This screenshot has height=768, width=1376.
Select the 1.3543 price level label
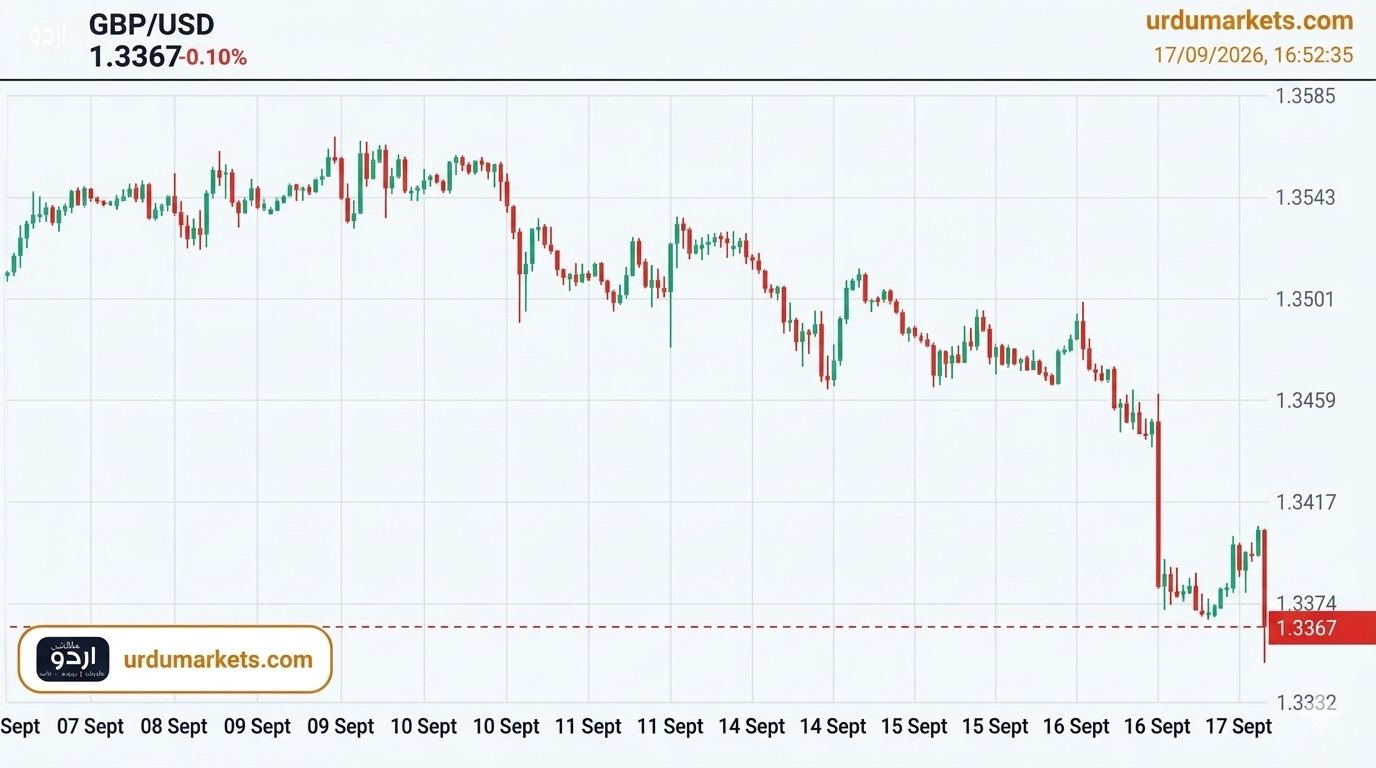[x=1305, y=197]
